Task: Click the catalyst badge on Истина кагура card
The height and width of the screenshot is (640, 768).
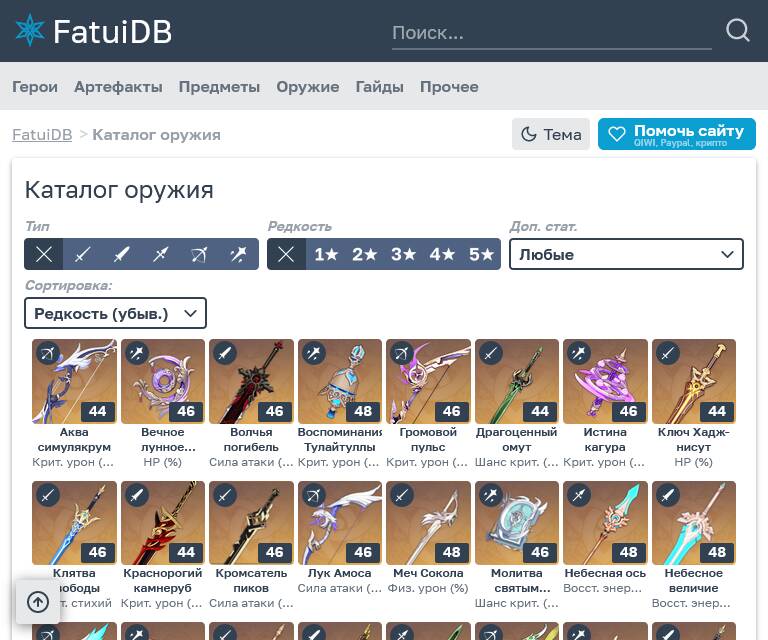Action: click(578, 353)
